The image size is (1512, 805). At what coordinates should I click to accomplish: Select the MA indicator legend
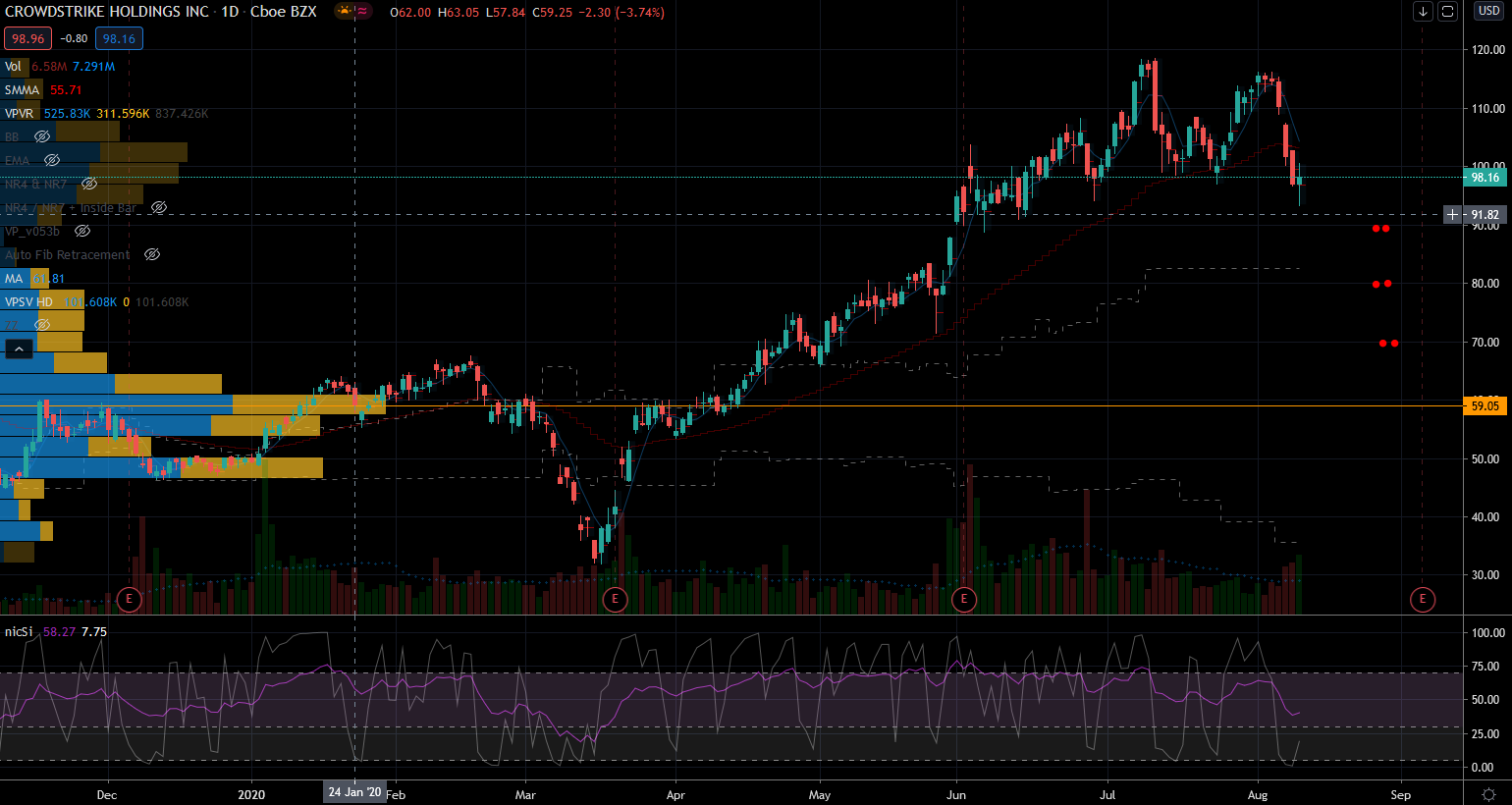14,278
